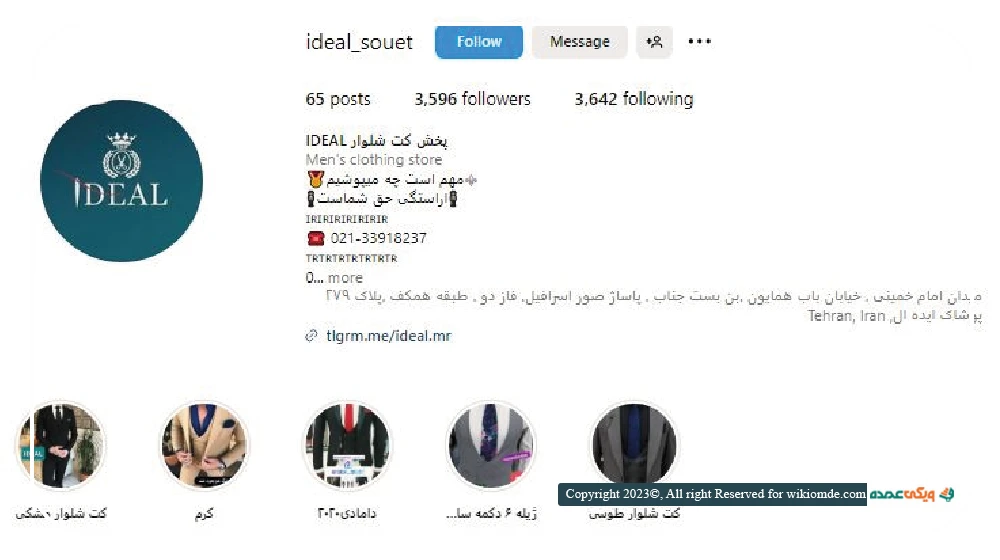Click the red telephone icon

pyautogui.click(x=316, y=239)
